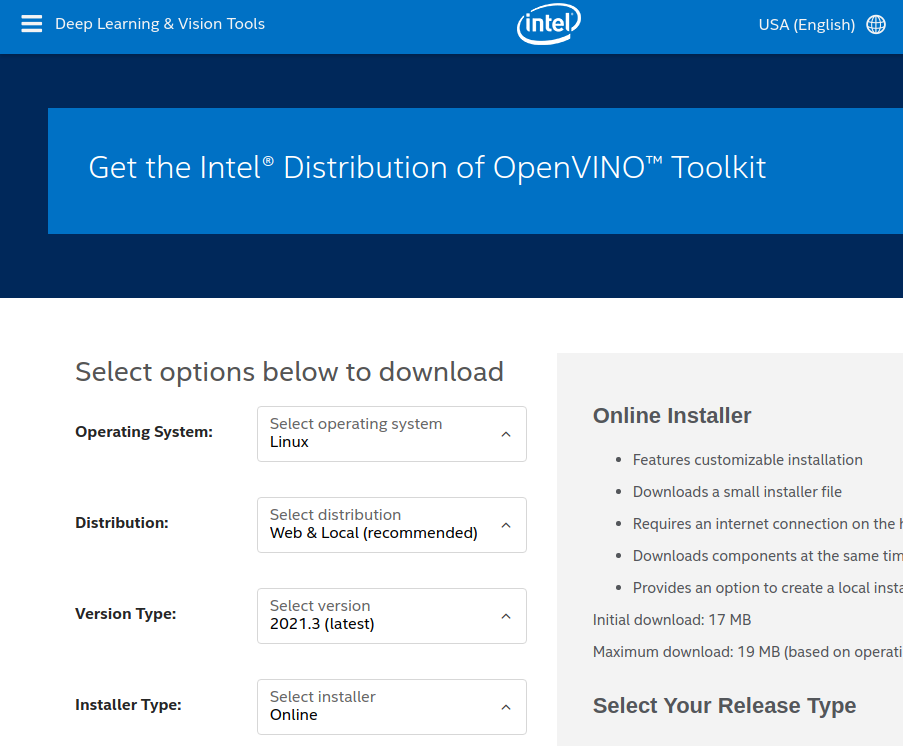Click 'Features customizable installation' bullet

(x=748, y=460)
